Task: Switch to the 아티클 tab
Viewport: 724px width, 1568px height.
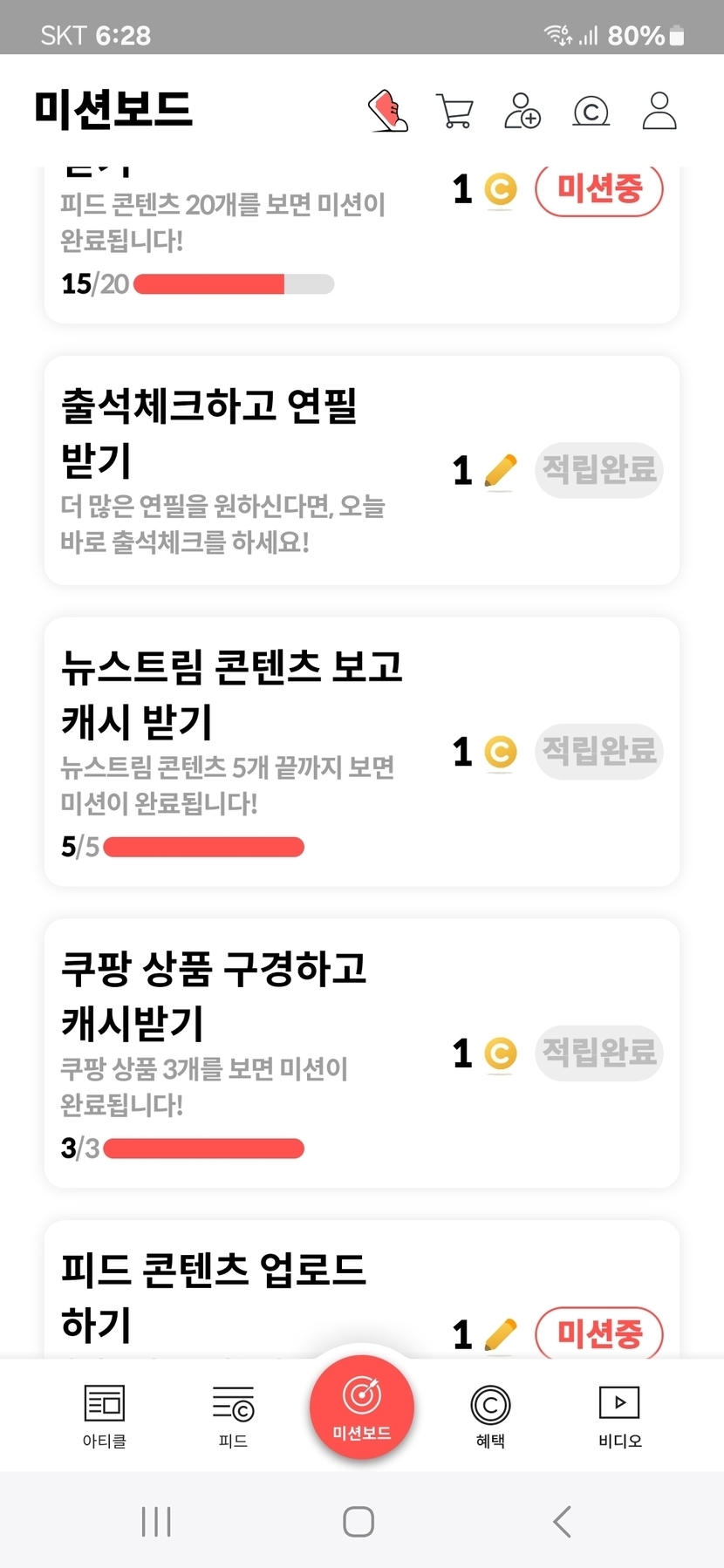Action: [x=105, y=1415]
